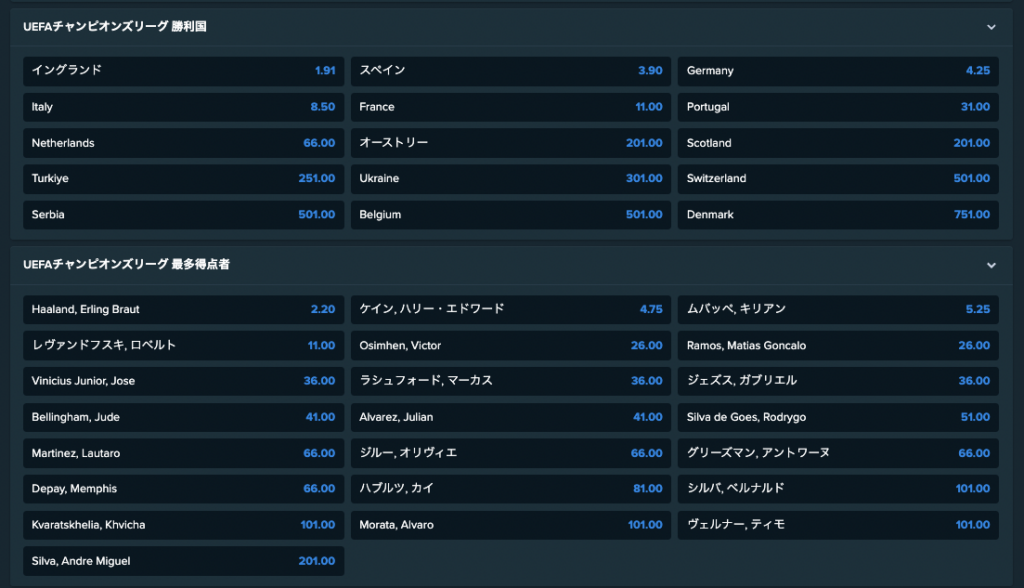Screen dimensions: 1024x588
Task: Select Martinez, Lautaro at 66.00
Action: coord(184,453)
